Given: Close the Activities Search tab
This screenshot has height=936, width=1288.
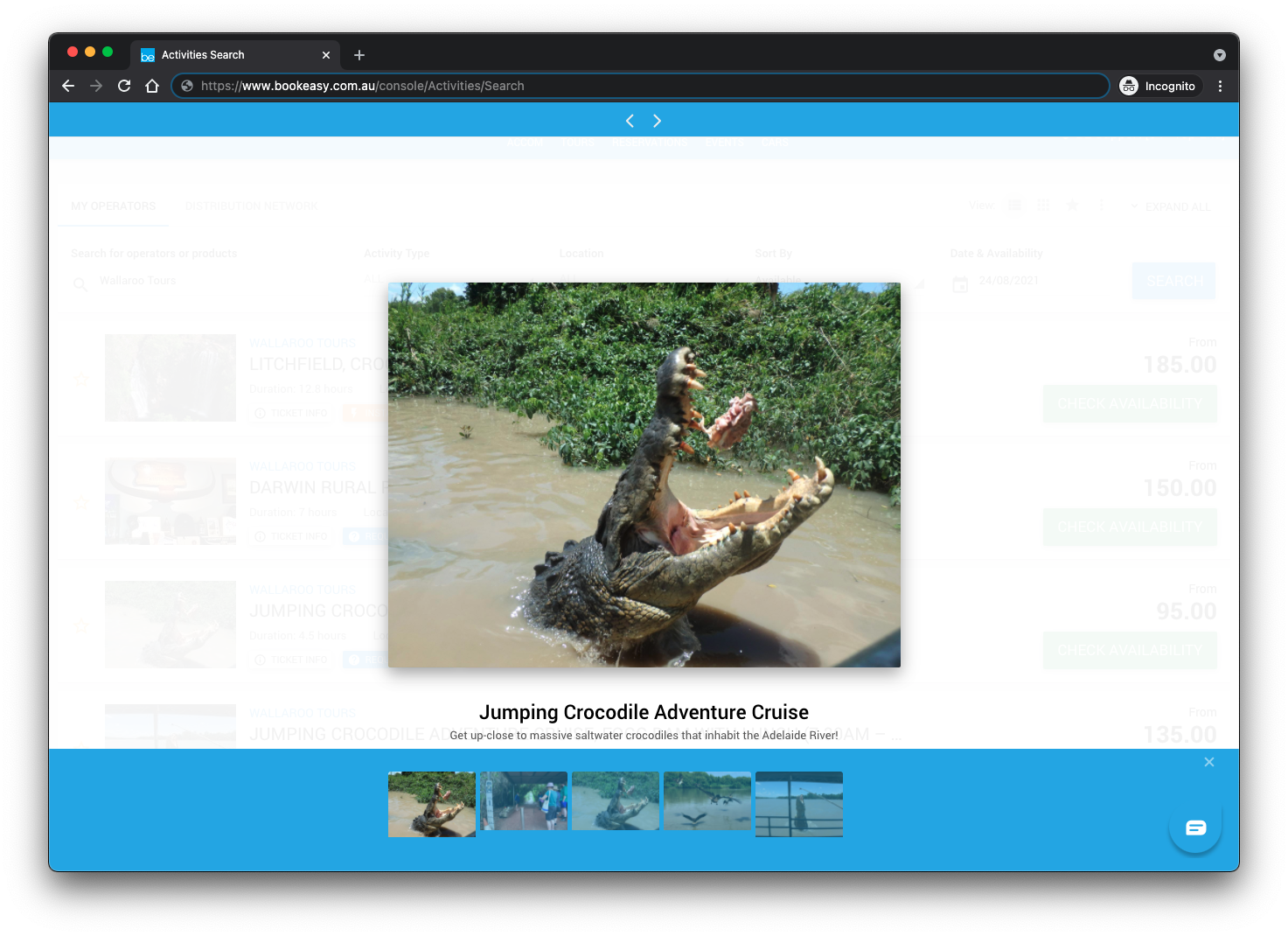Looking at the screenshot, I should 326,55.
